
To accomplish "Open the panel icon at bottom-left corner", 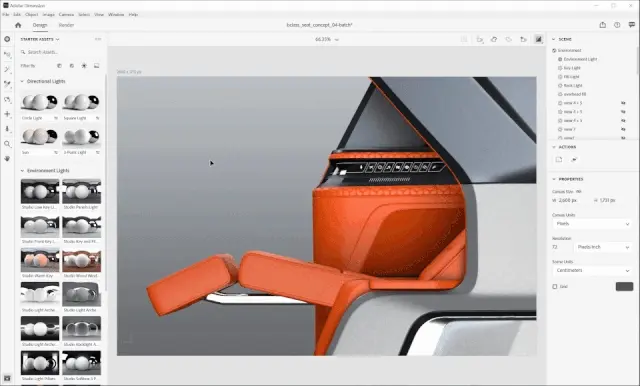I will pos(7,378).
